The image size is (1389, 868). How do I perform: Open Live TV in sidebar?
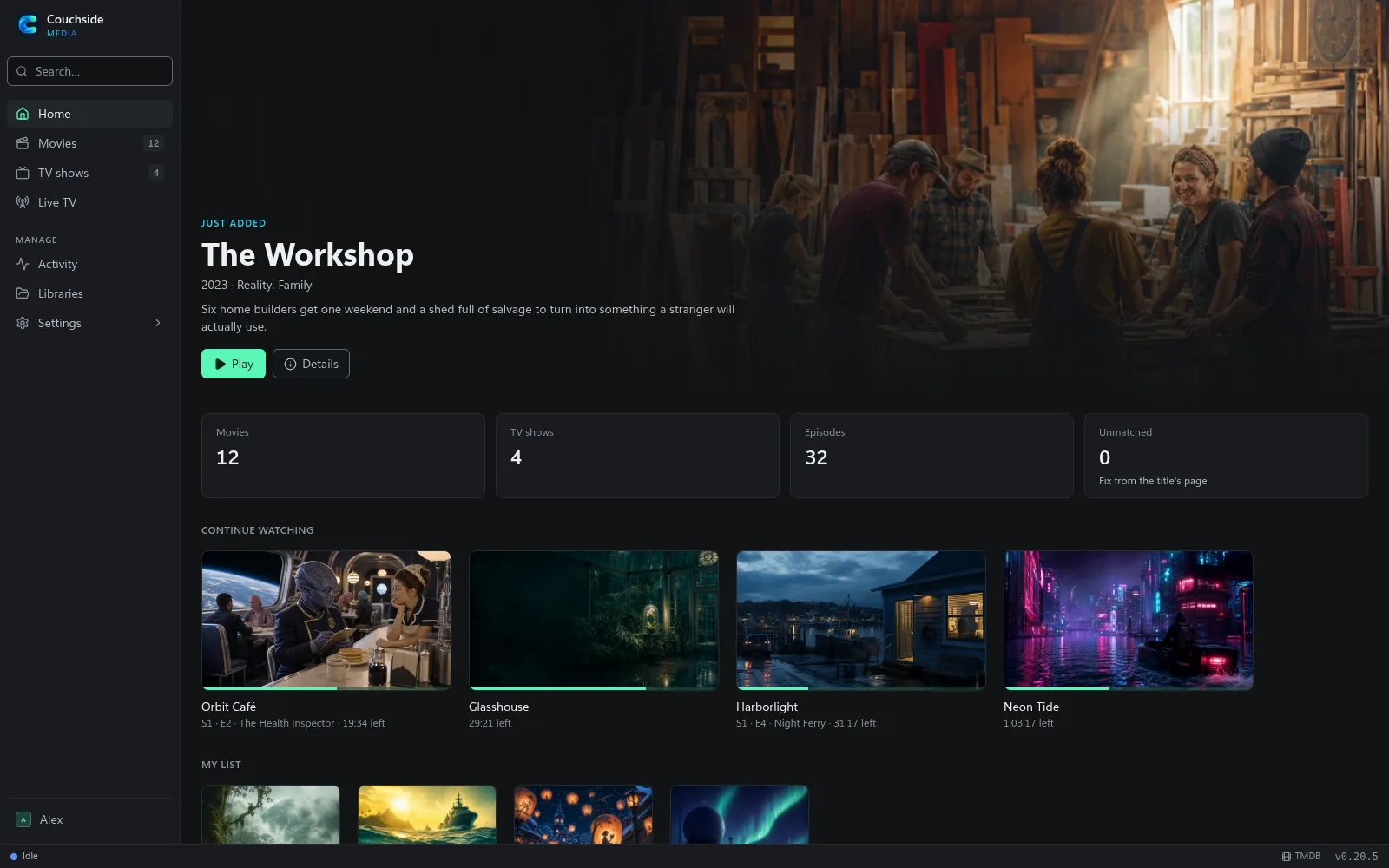pyautogui.click(x=89, y=202)
